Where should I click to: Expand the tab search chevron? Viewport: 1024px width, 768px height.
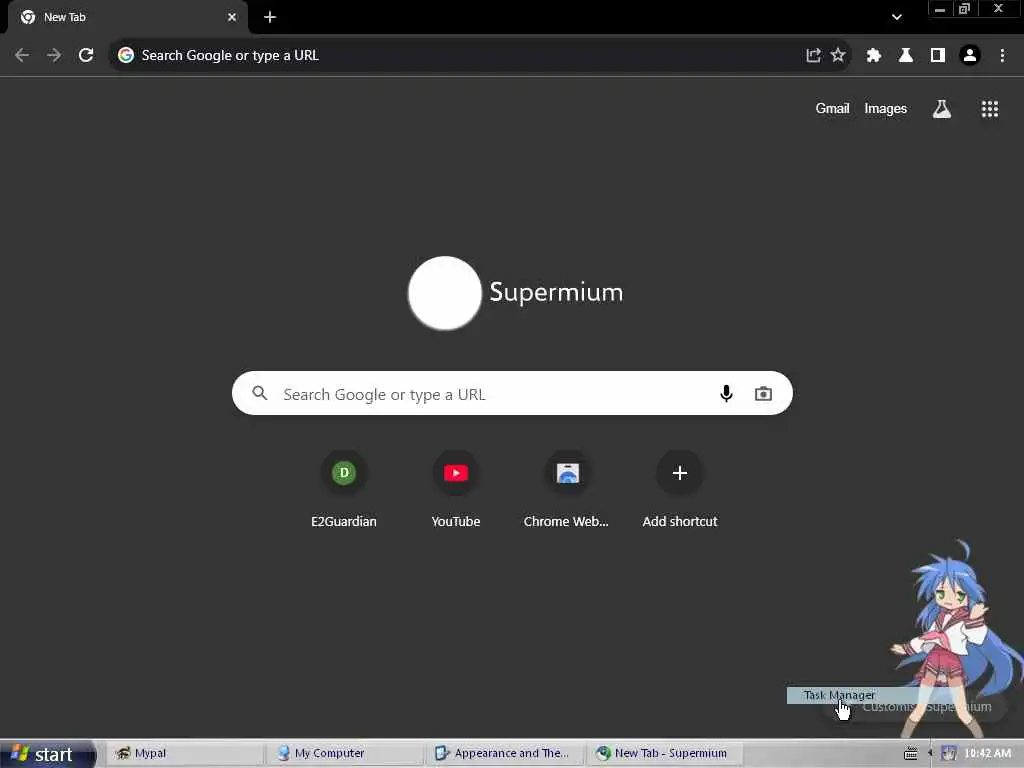(897, 17)
